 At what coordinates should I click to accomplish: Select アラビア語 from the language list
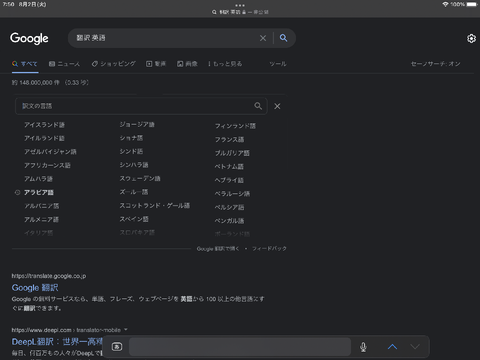click(39, 192)
